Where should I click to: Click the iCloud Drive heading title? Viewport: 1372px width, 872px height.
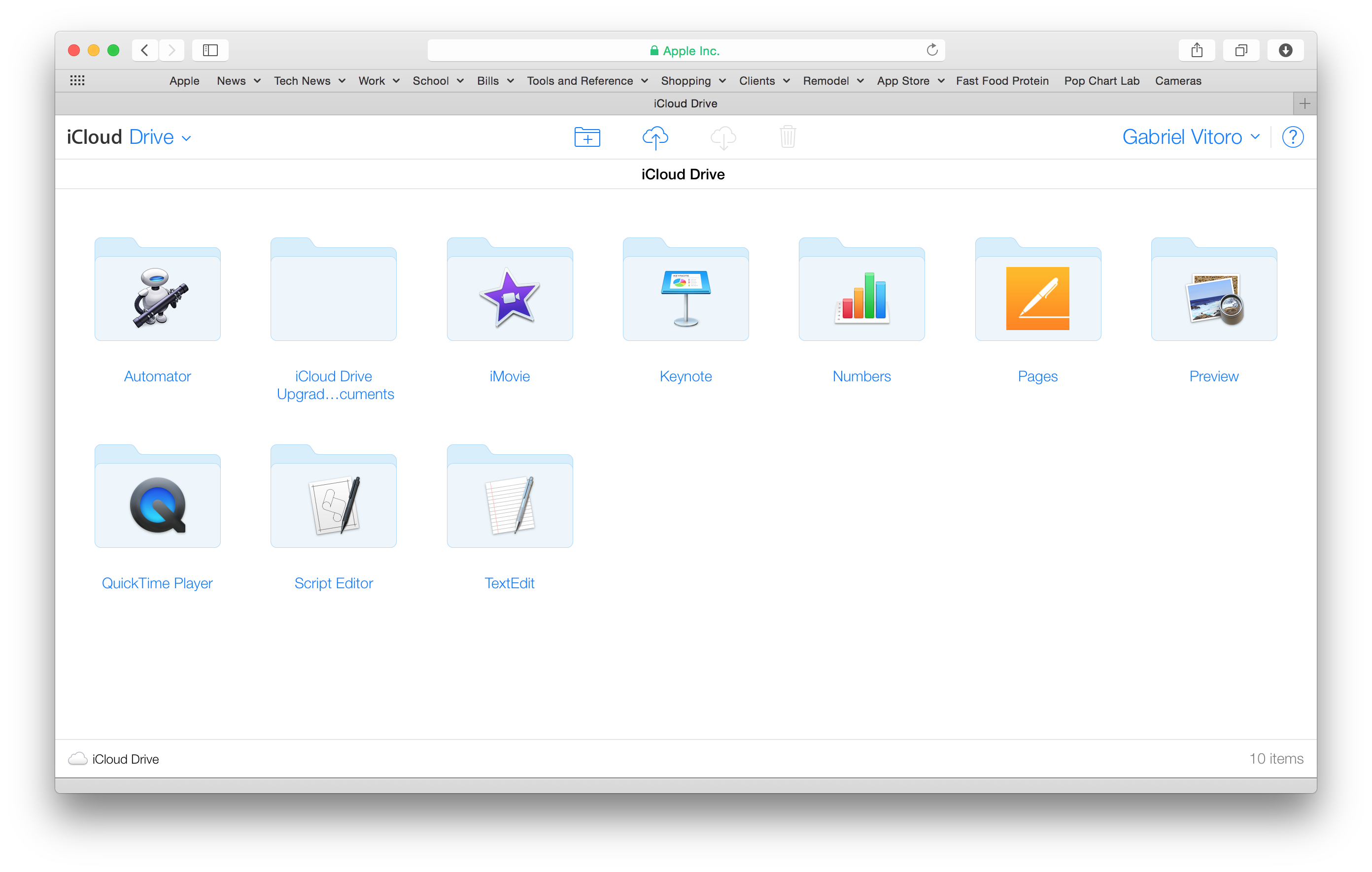[x=683, y=174]
